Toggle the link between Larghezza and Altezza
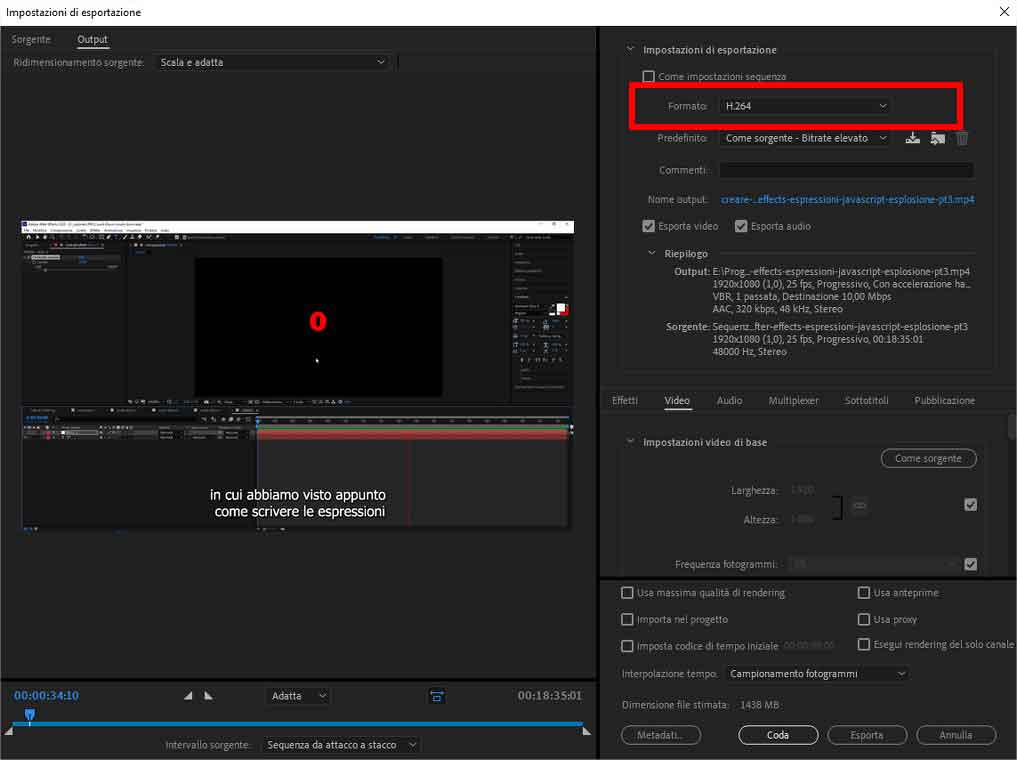This screenshot has height=760, width=1017. click(x=858, y=505)
